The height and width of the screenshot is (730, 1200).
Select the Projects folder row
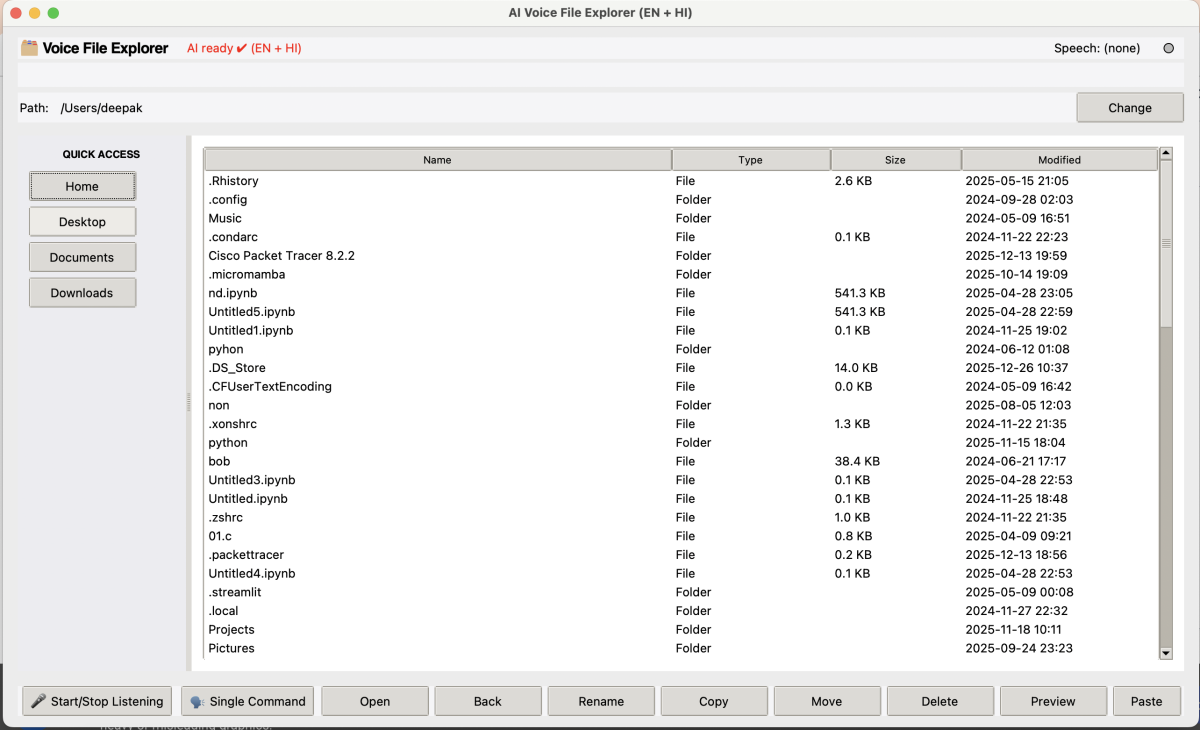coord(231,630)
